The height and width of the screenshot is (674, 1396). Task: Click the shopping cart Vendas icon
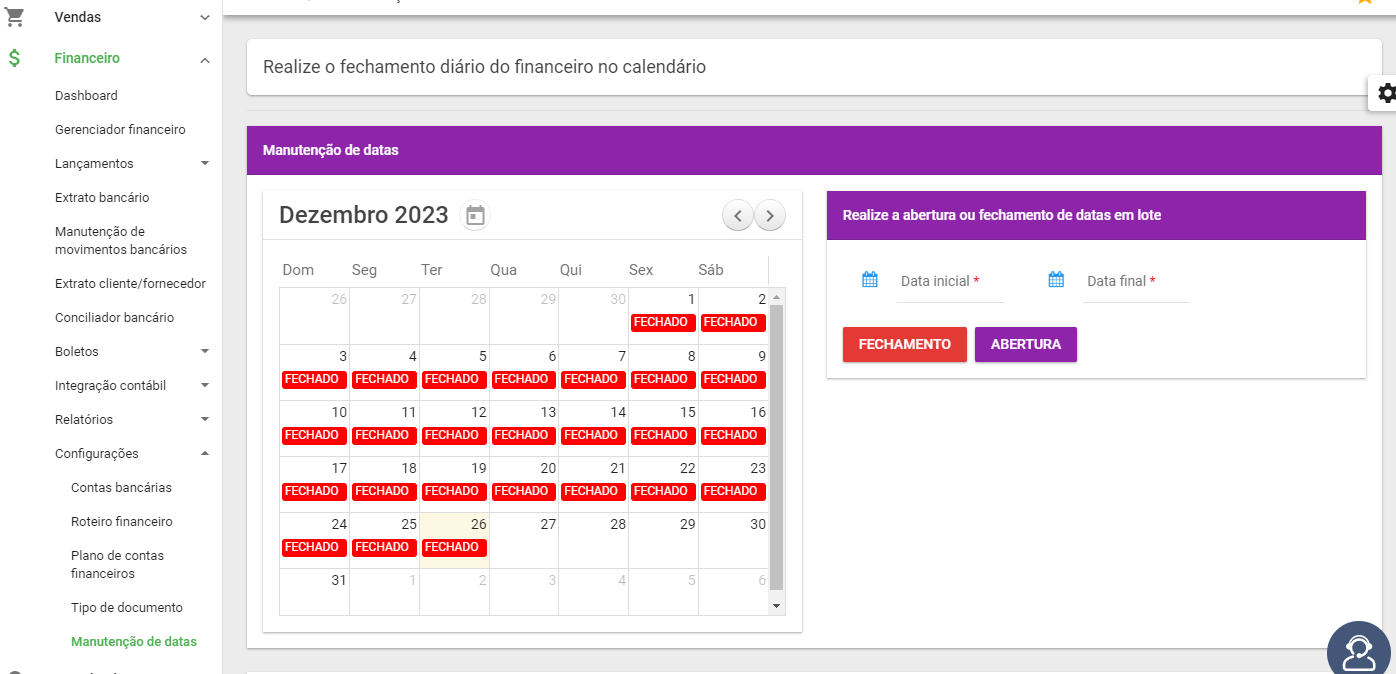click(15, 17)
